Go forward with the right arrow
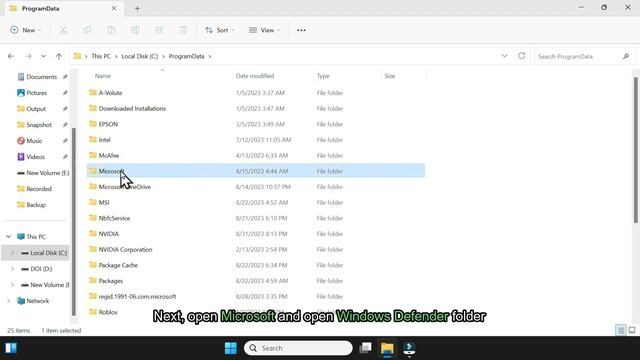640x360 pixels. click(28, 56)
